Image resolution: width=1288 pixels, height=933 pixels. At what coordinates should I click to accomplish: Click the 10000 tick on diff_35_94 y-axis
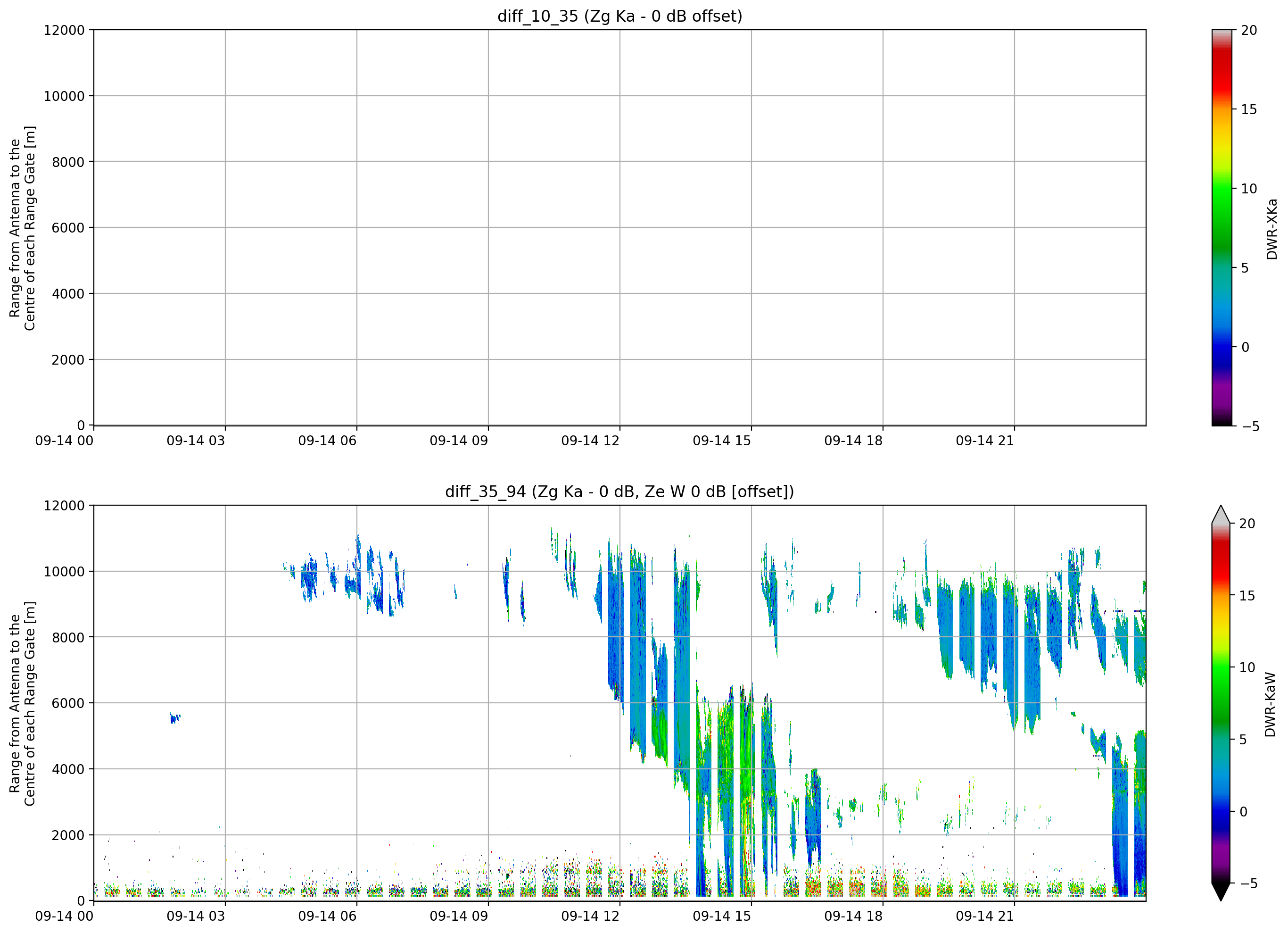tap(64, 572)
